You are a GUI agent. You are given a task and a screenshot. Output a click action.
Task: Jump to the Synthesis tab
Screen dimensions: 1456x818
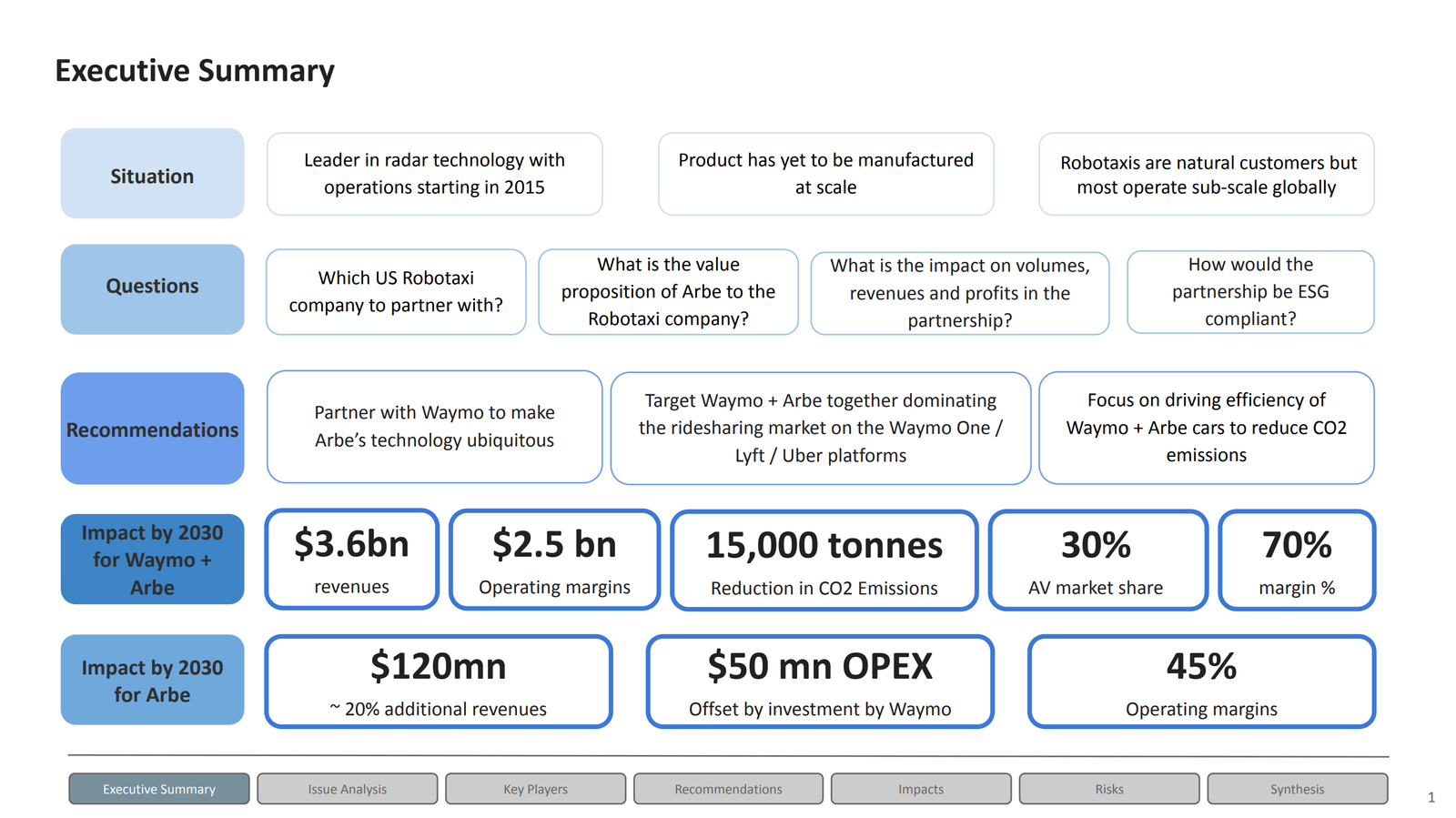[1297, 789]
